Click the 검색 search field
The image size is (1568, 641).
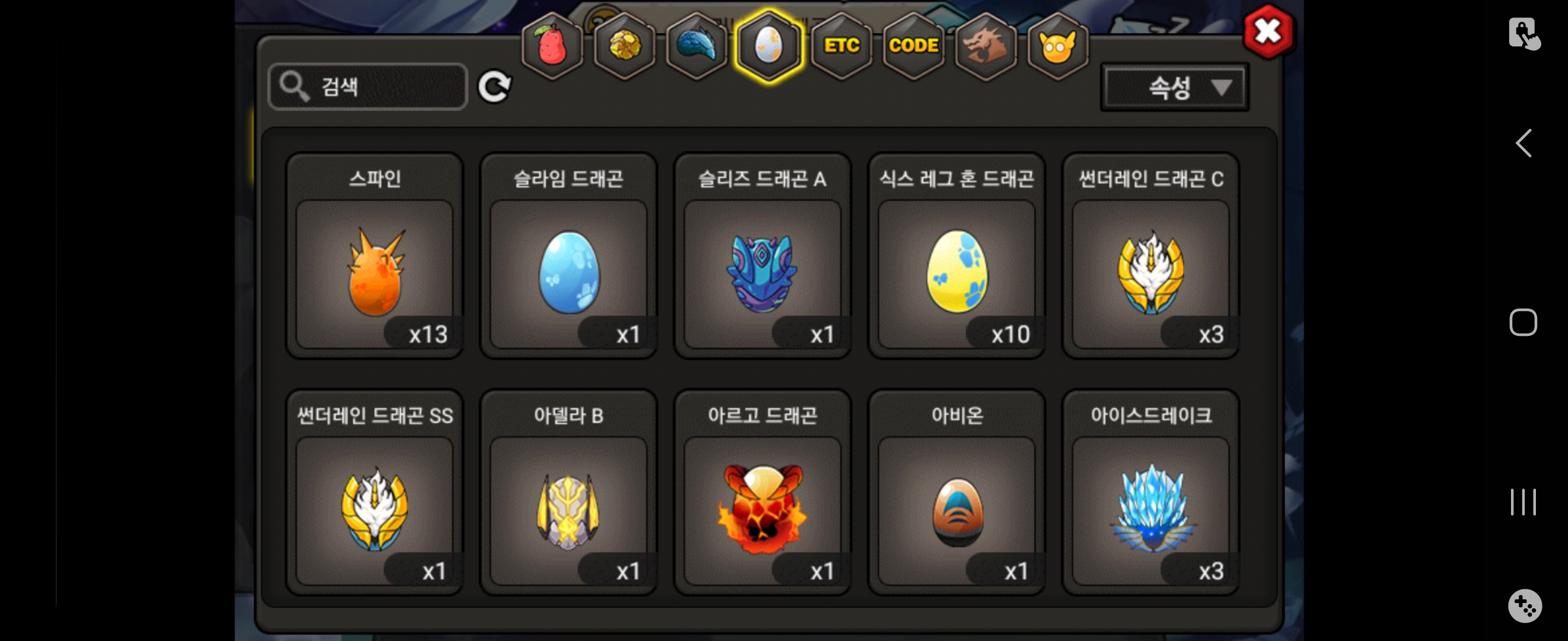coord(368,87)
